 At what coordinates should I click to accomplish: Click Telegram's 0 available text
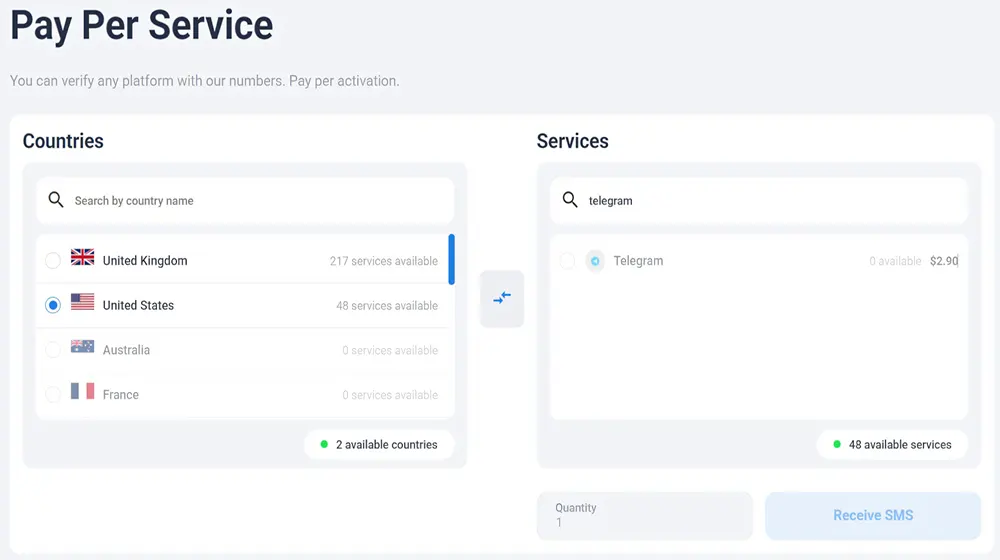(x=895, y=261)
